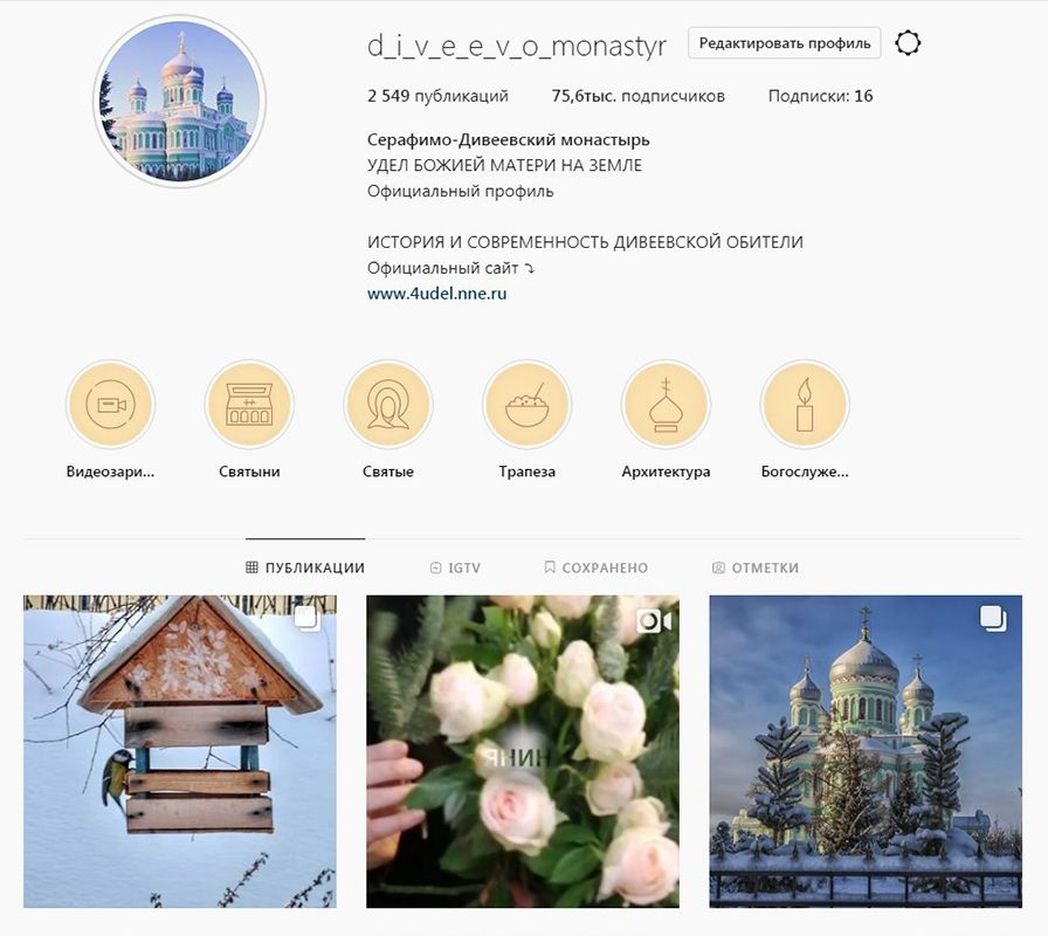Open the pink roses video thumbnail
The image size is (1048, 936).
point(523,751)
